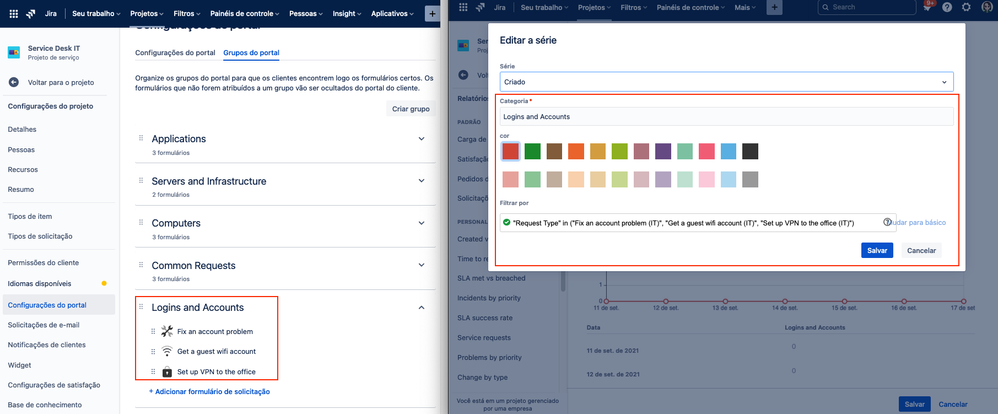Collapse the Logins and Accounts group
This screenshot has width=998, height=414.
[421, 307]
